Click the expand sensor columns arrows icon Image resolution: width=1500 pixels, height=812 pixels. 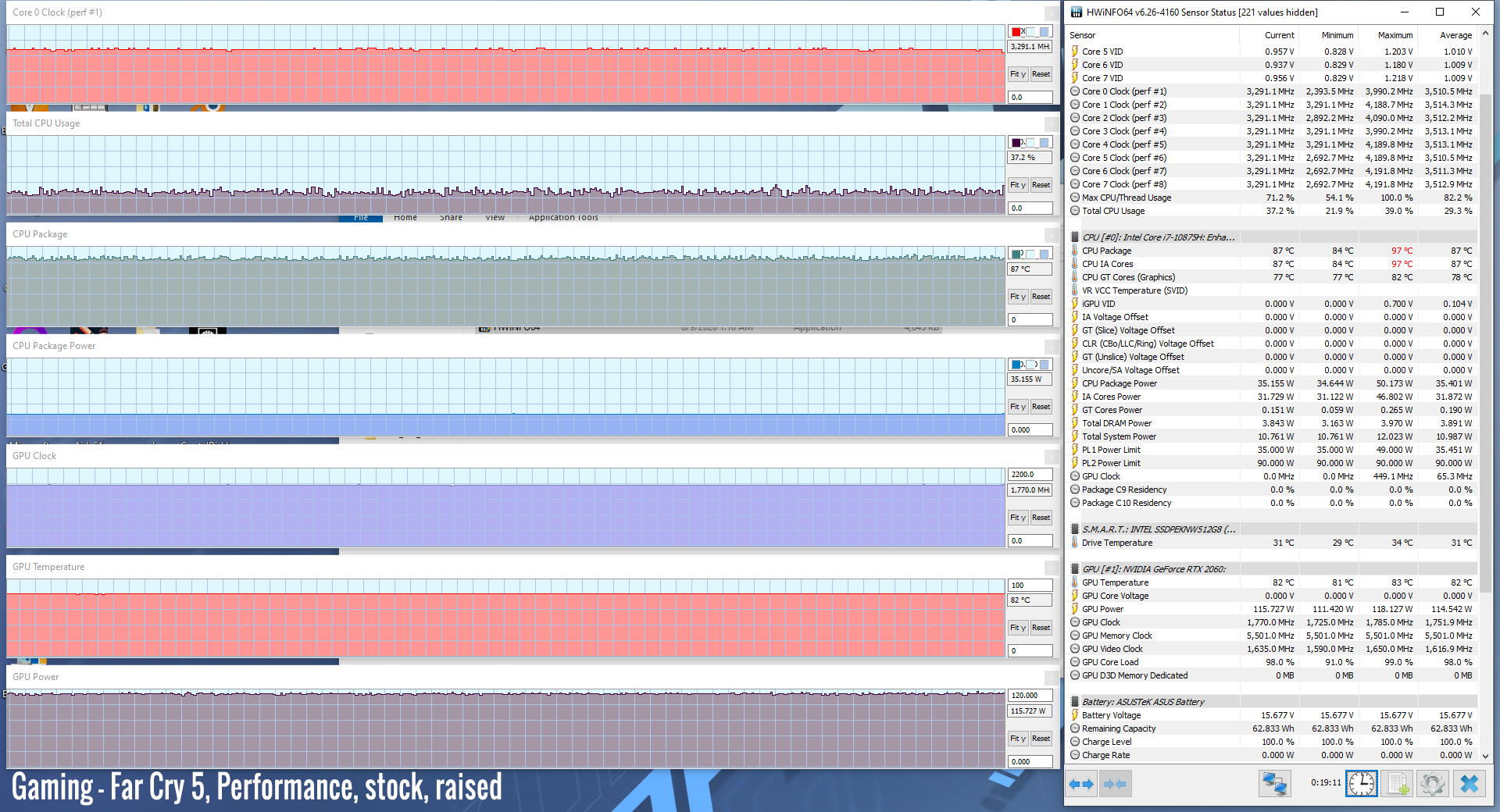(1082, 784)
